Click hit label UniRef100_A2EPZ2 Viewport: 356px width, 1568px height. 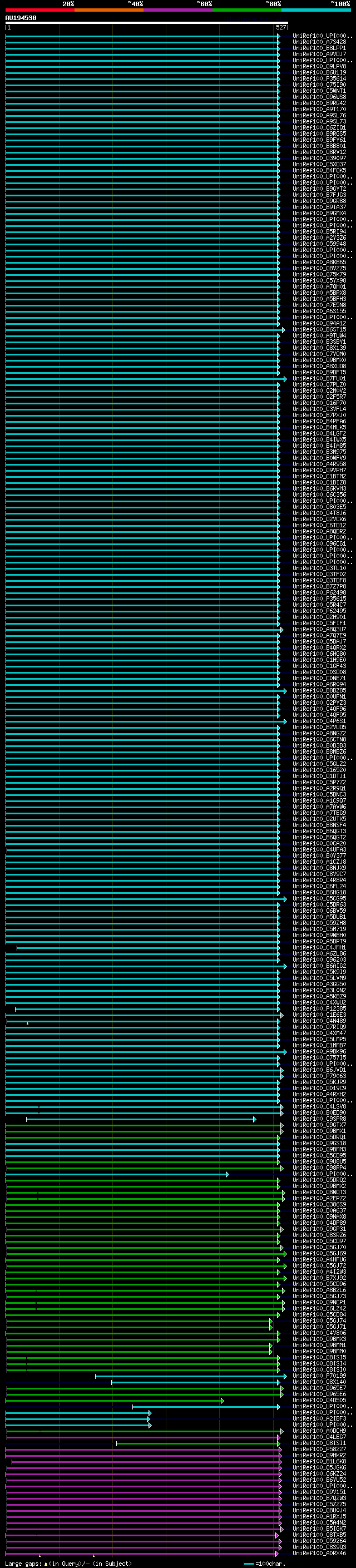pyautogui.click(x=319, y=1198)
